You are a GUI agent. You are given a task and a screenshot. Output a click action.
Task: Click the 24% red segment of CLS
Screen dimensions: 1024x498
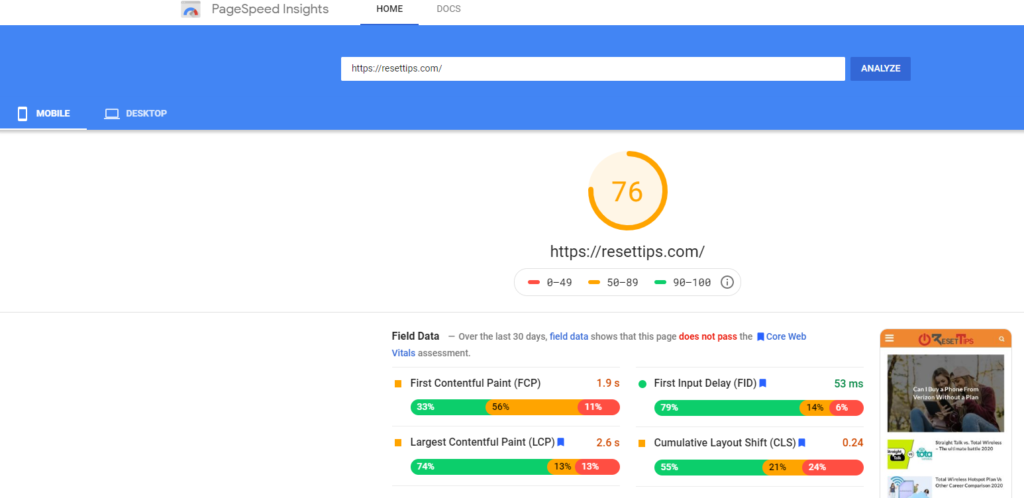click(x=834, y=467)
